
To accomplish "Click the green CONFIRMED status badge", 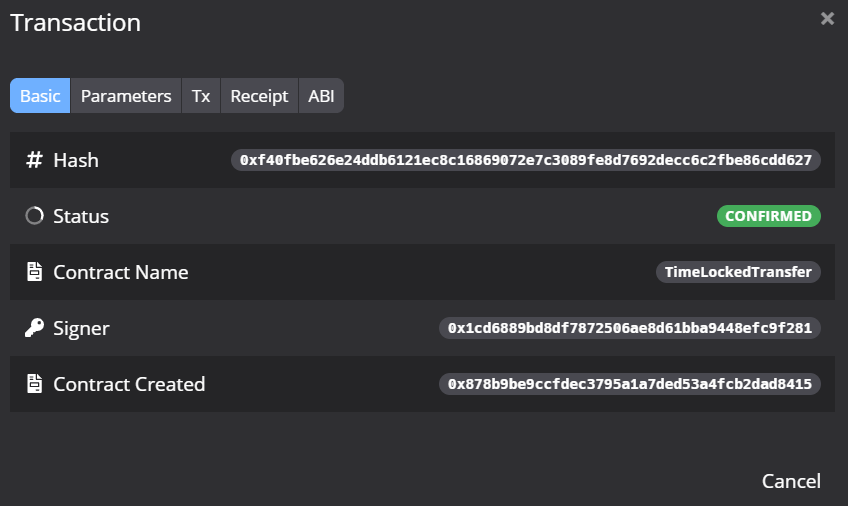I will pyautogui.click(x=768, y=216).
